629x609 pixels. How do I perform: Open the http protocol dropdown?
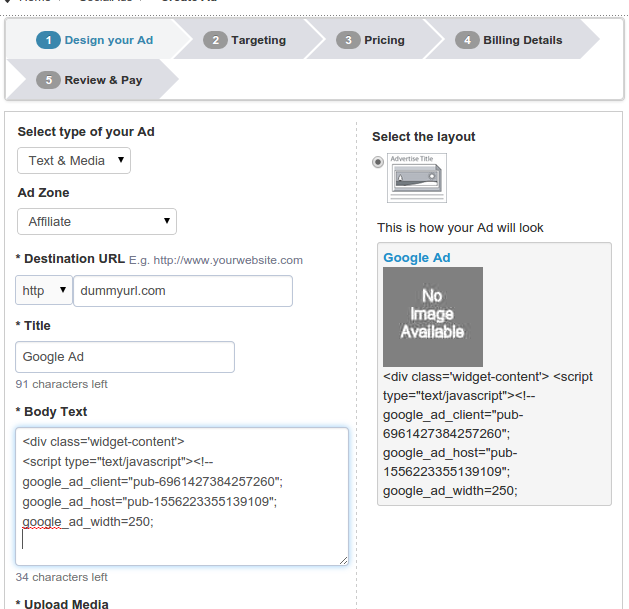(45, 291)
